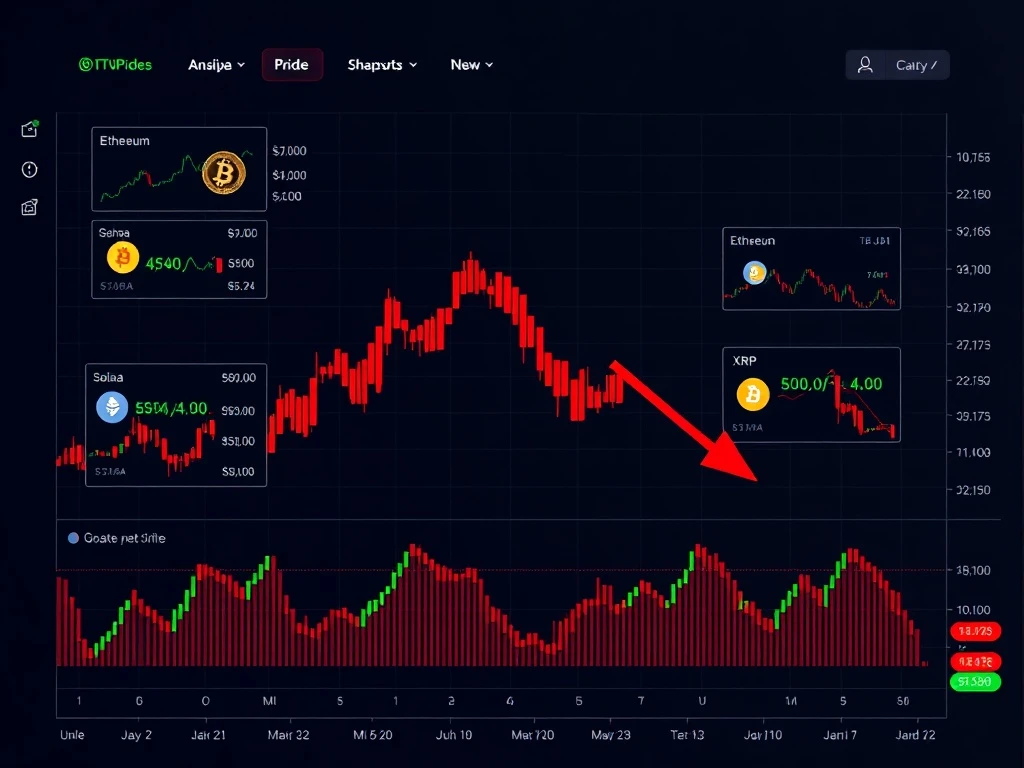
Task: Click the ITVPides logo to go home
Action: point(116,64)
